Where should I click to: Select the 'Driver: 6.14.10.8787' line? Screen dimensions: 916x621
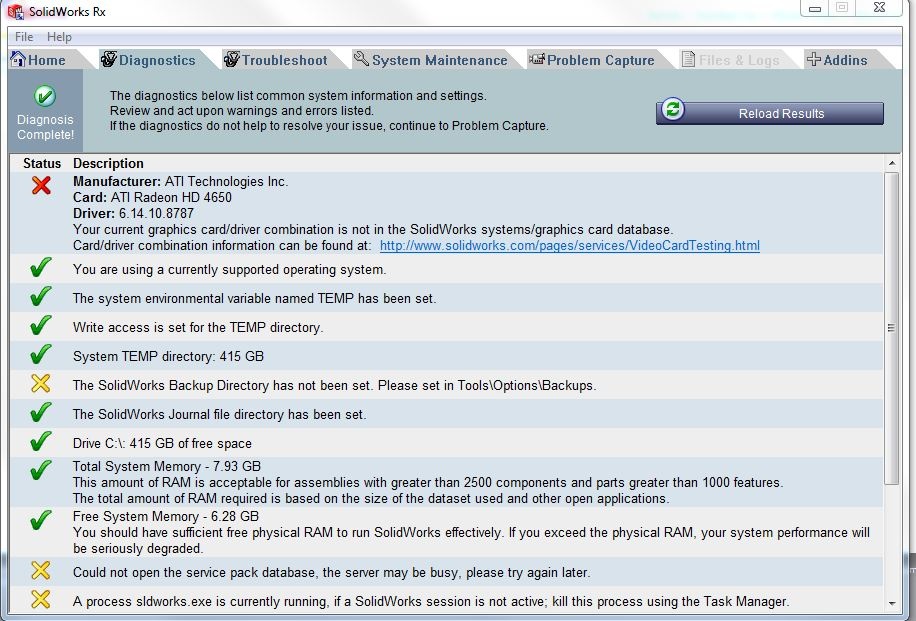pos(133,213)
